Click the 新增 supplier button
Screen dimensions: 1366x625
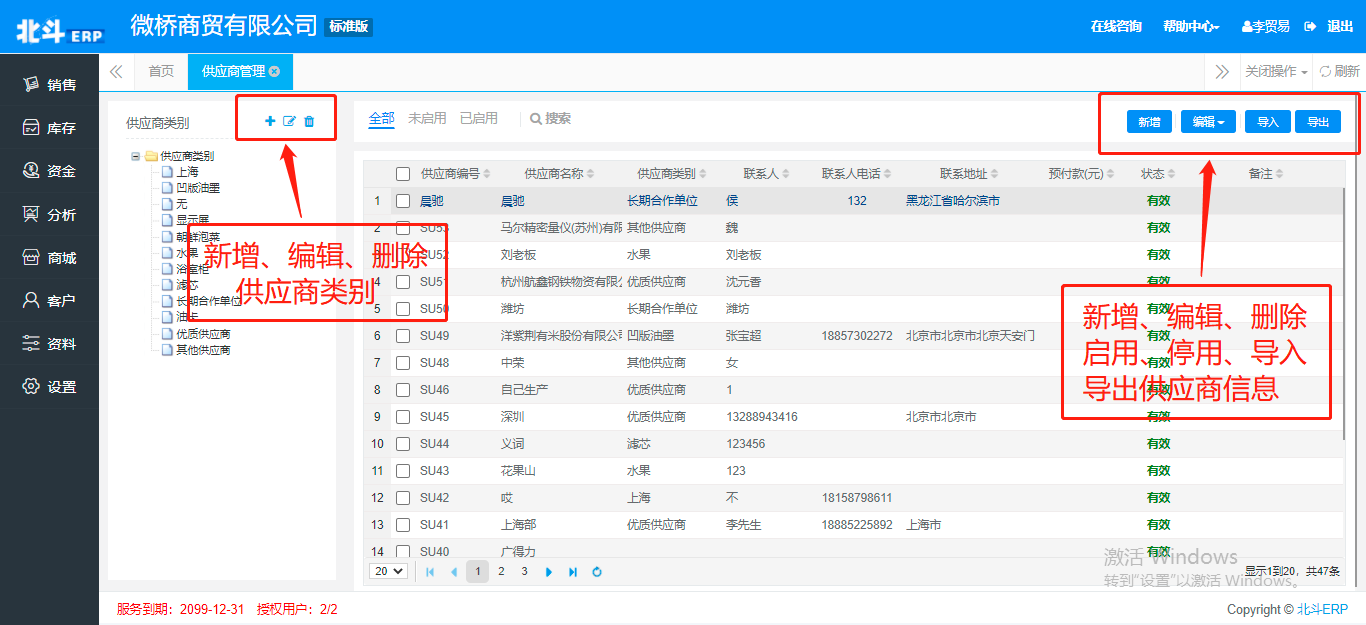tap(1150, 122)
